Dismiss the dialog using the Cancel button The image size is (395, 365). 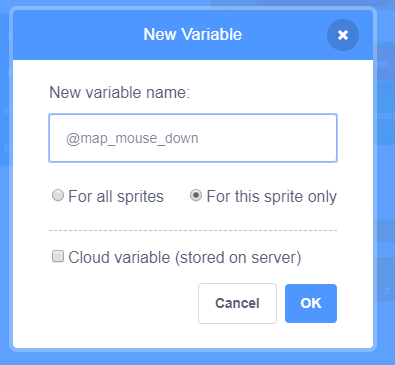[x=237, y=303]
